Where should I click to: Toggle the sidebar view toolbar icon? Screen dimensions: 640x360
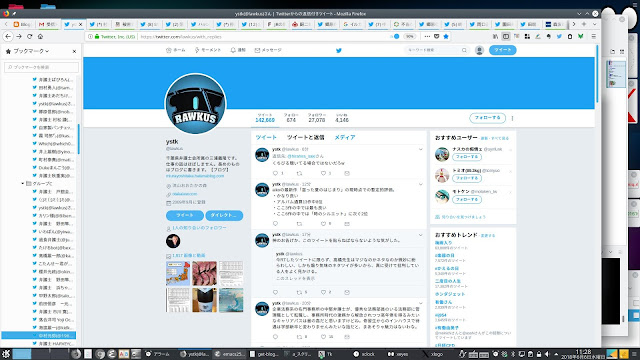506,36
